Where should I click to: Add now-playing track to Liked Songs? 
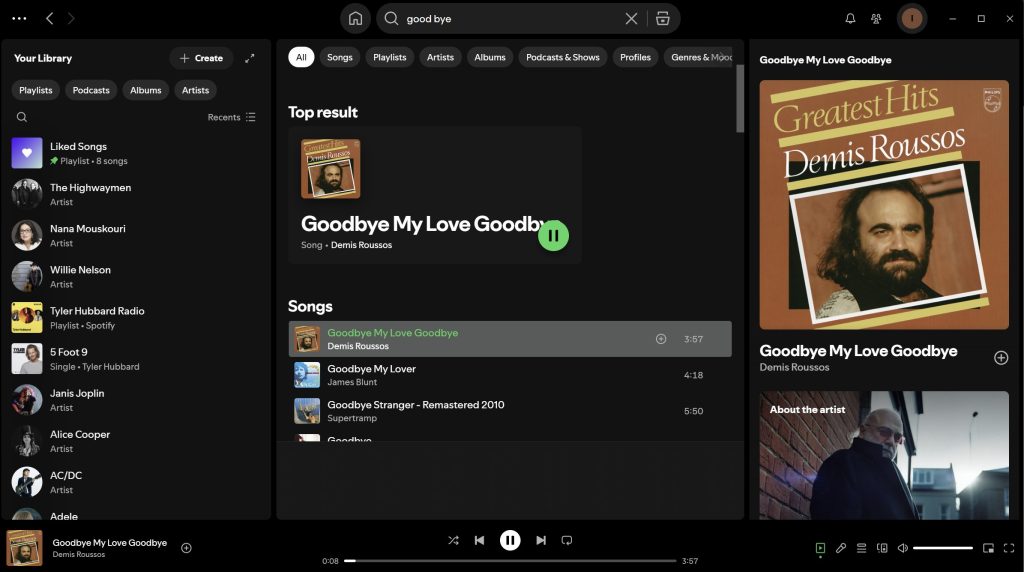[x=186, y=548]
